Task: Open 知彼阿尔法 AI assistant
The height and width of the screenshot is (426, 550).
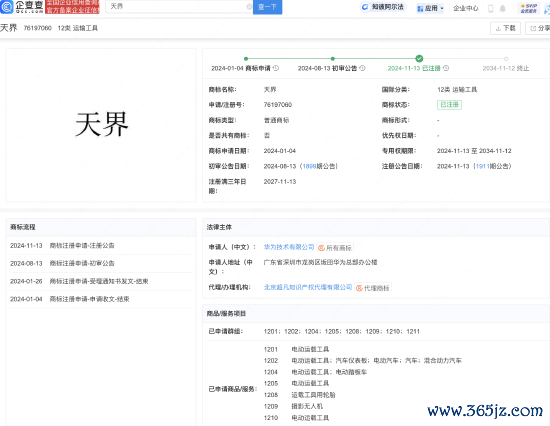Action: coord(383,7)
